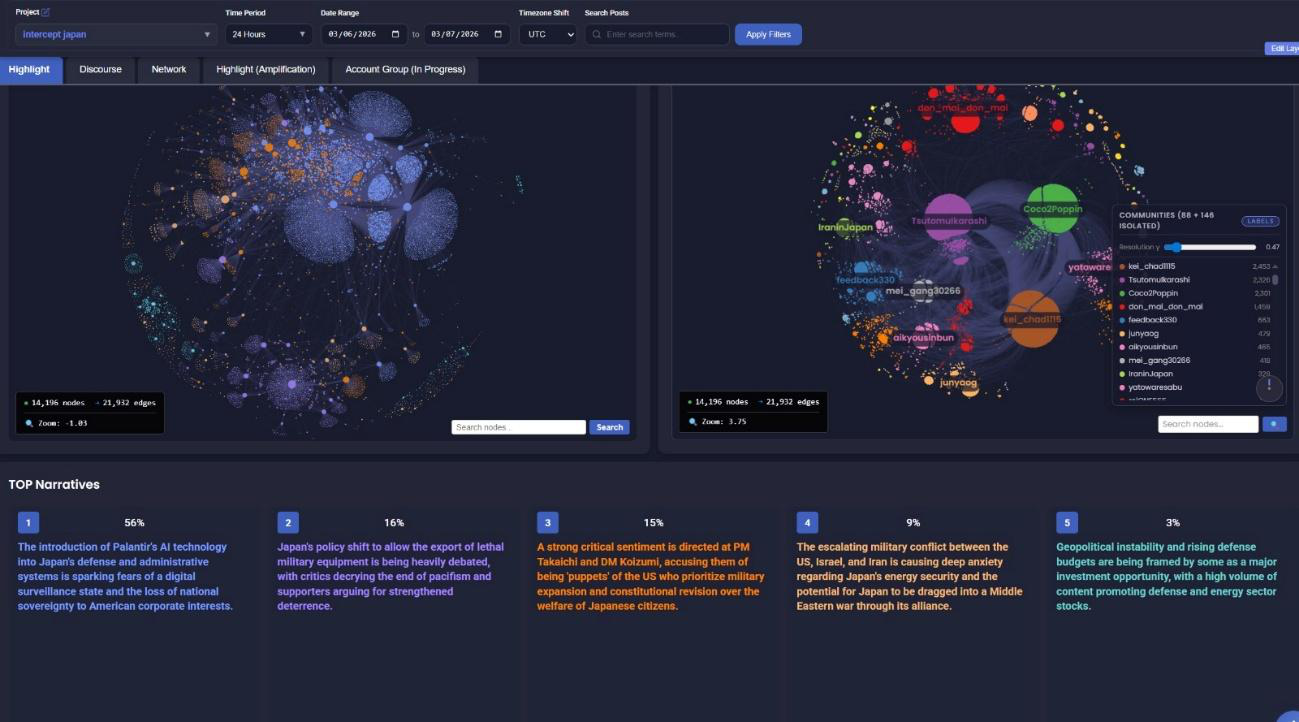Switch to the Network tab
The height and width of the screenshot is (722, 1299).
point(169,69)
